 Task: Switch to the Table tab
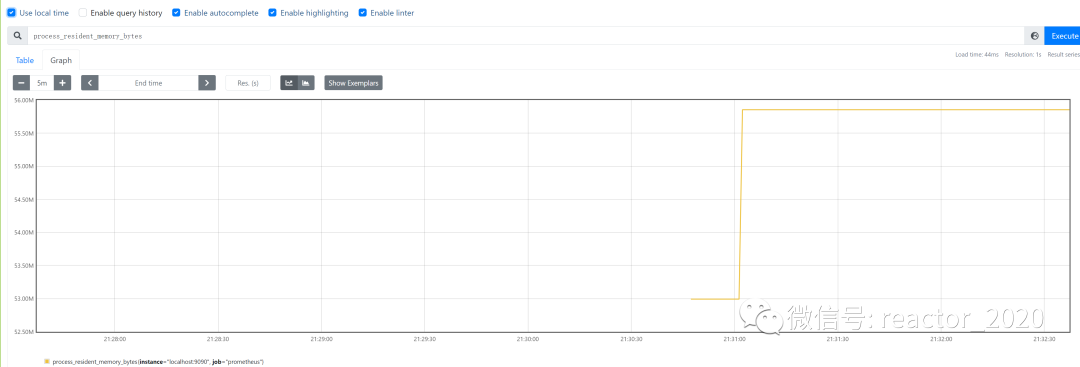[x=25, y=60]
